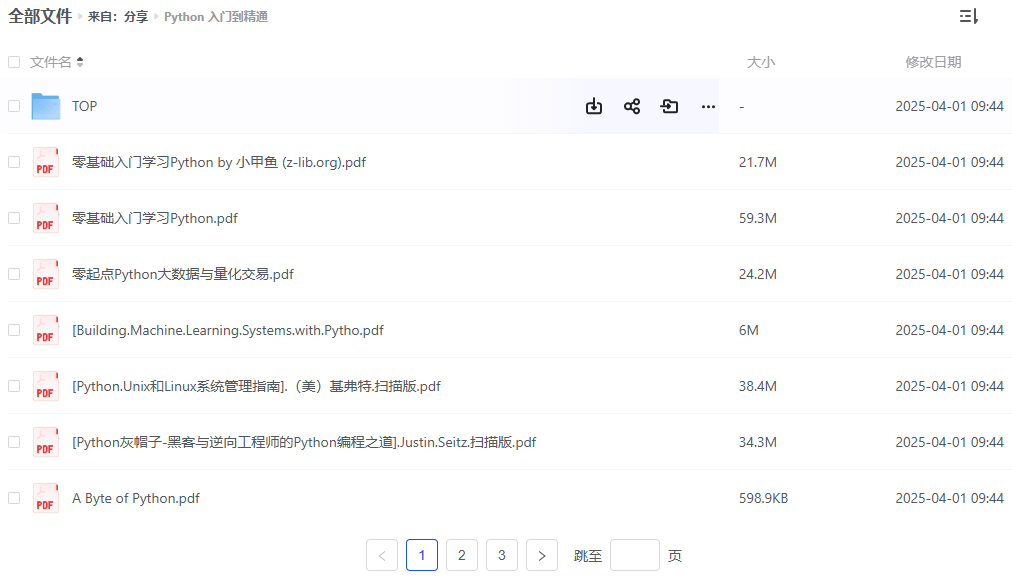
Task: Check the box beside A Byte of Python.pdf
Action: click(13, 497)
